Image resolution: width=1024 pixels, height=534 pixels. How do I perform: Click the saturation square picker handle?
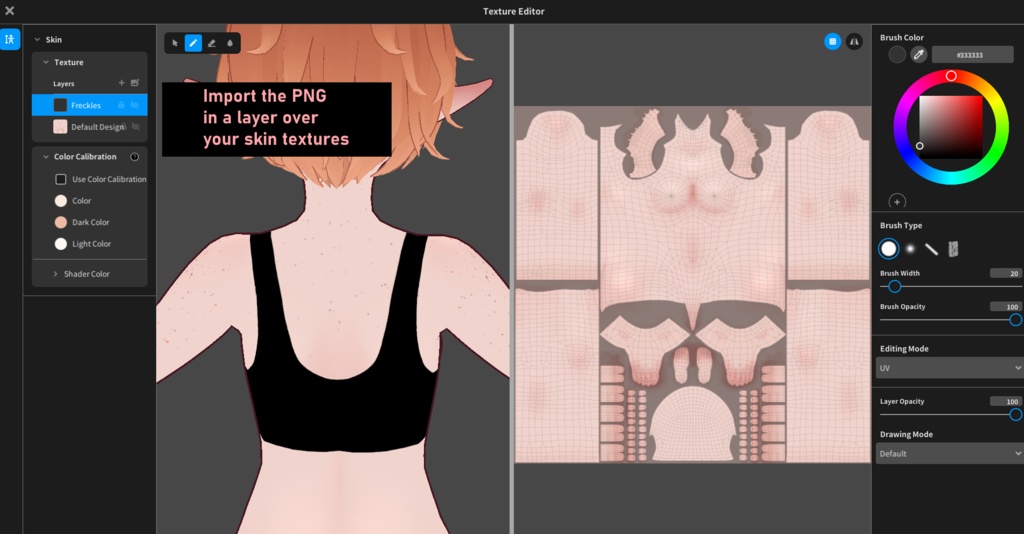(920, 146)
